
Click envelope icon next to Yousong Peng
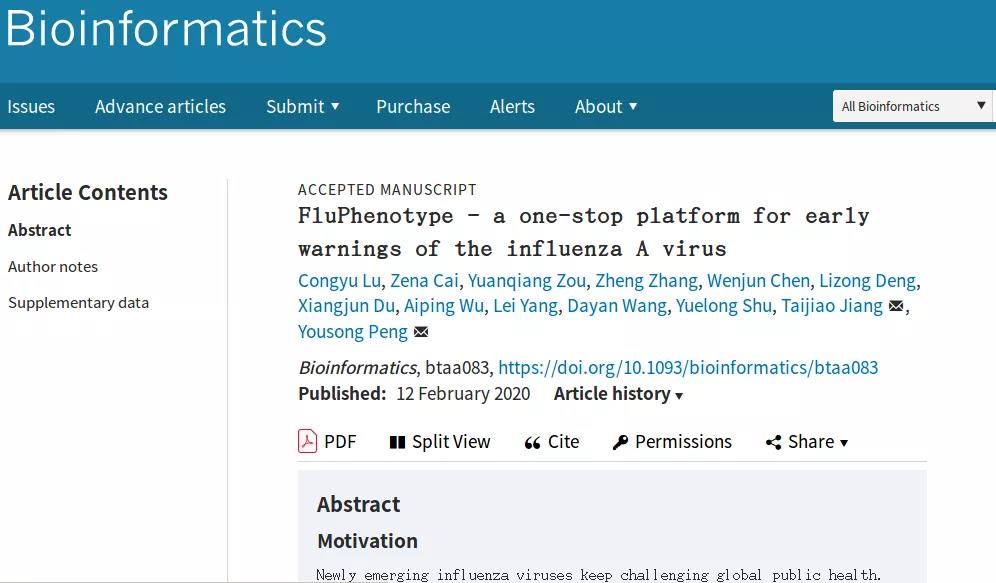[421, 332]
